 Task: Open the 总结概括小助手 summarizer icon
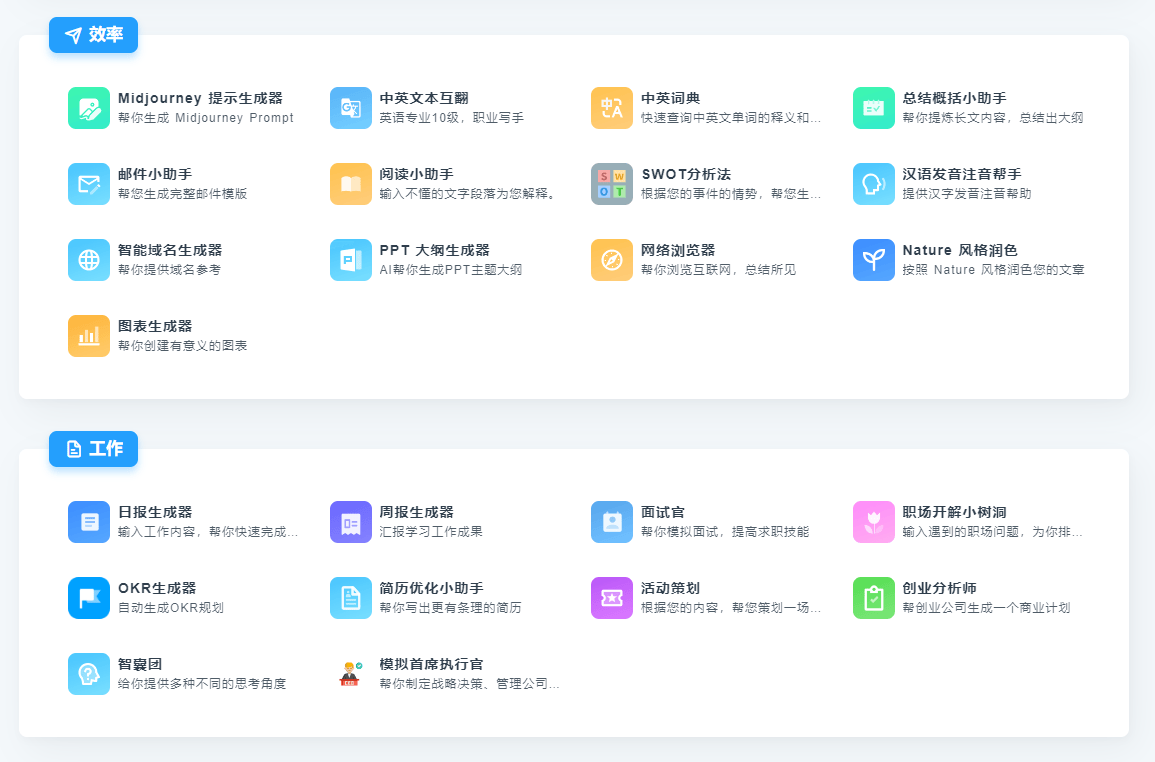(874, 107)
